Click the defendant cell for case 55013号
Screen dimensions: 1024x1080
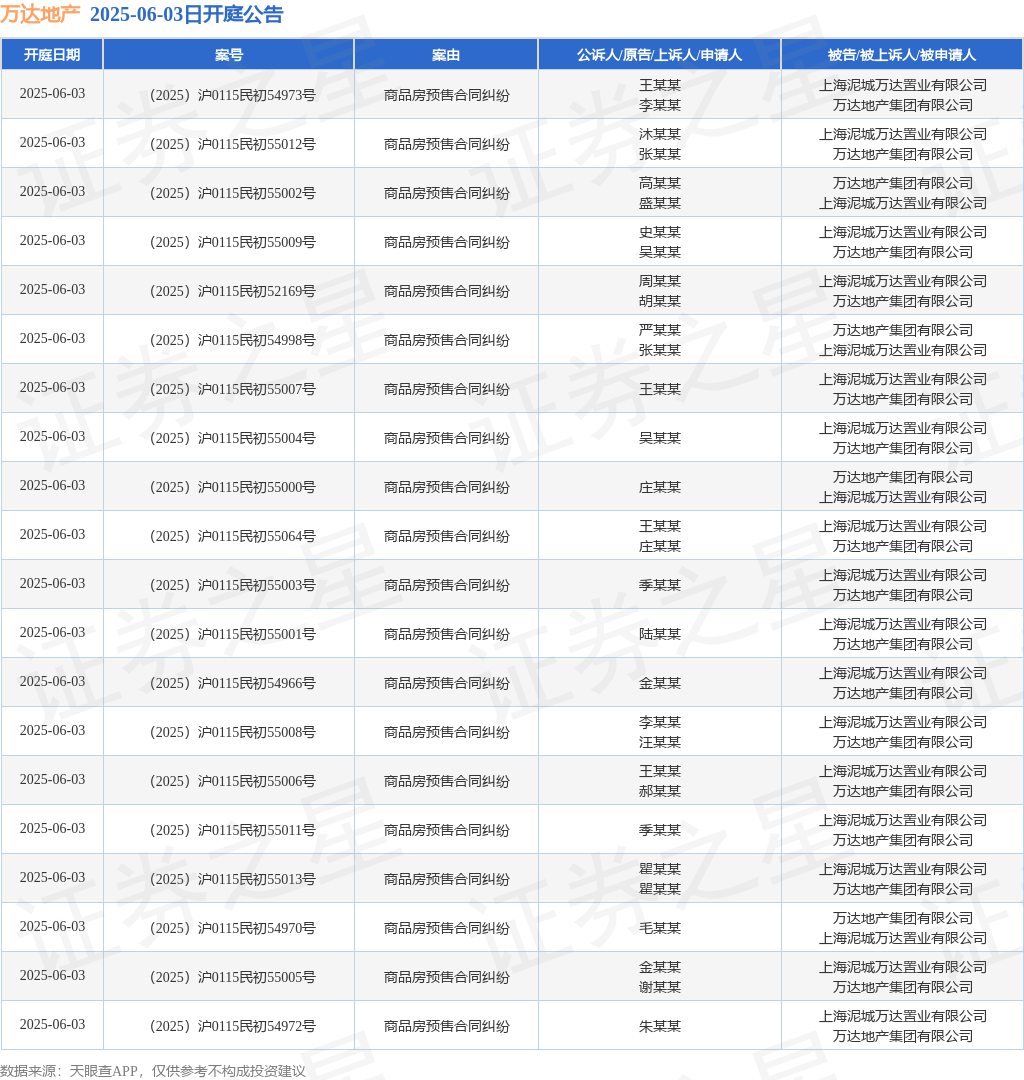[902, 879]
